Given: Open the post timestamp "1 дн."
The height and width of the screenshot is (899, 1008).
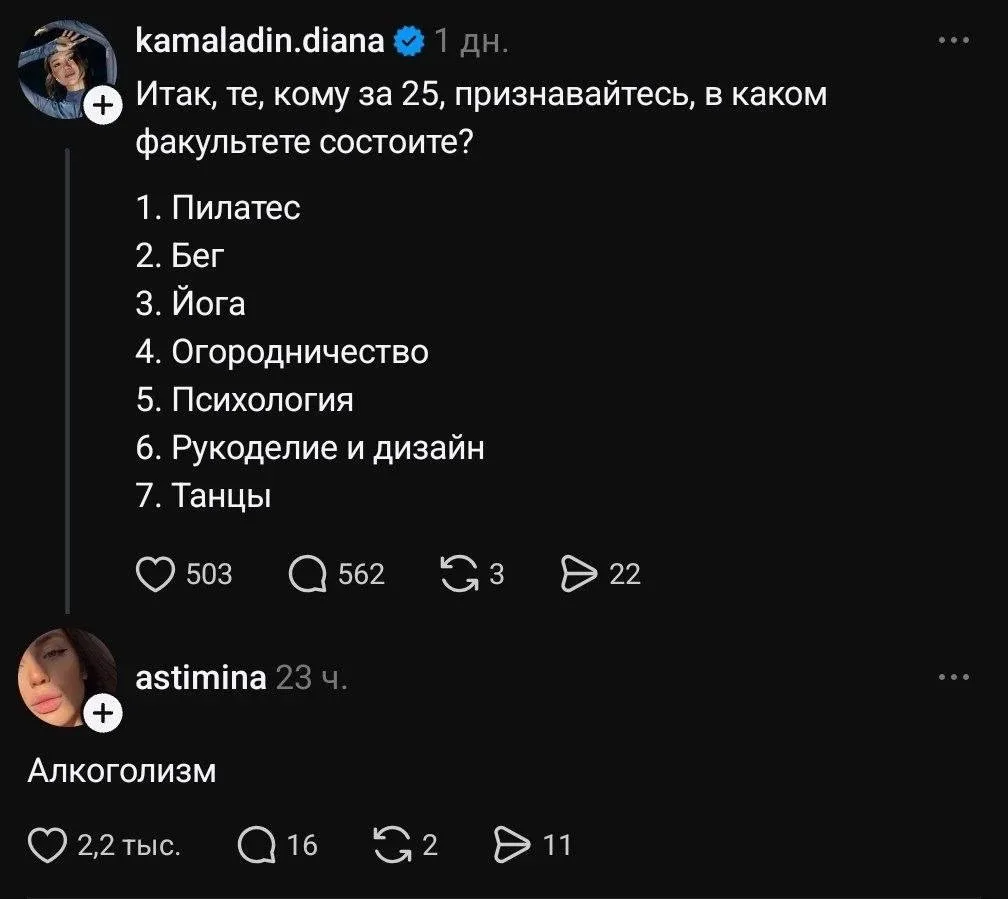Looking at the screenshot, I should 471,41.
